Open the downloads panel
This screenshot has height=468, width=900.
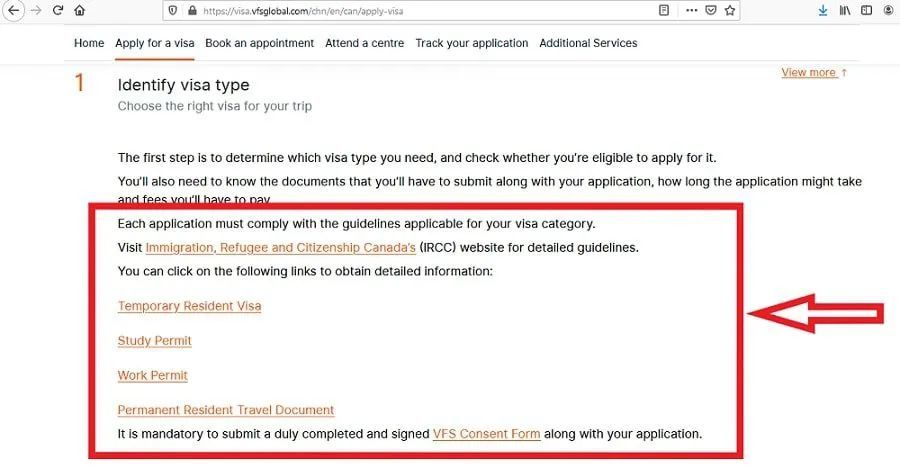pos(823,11)
